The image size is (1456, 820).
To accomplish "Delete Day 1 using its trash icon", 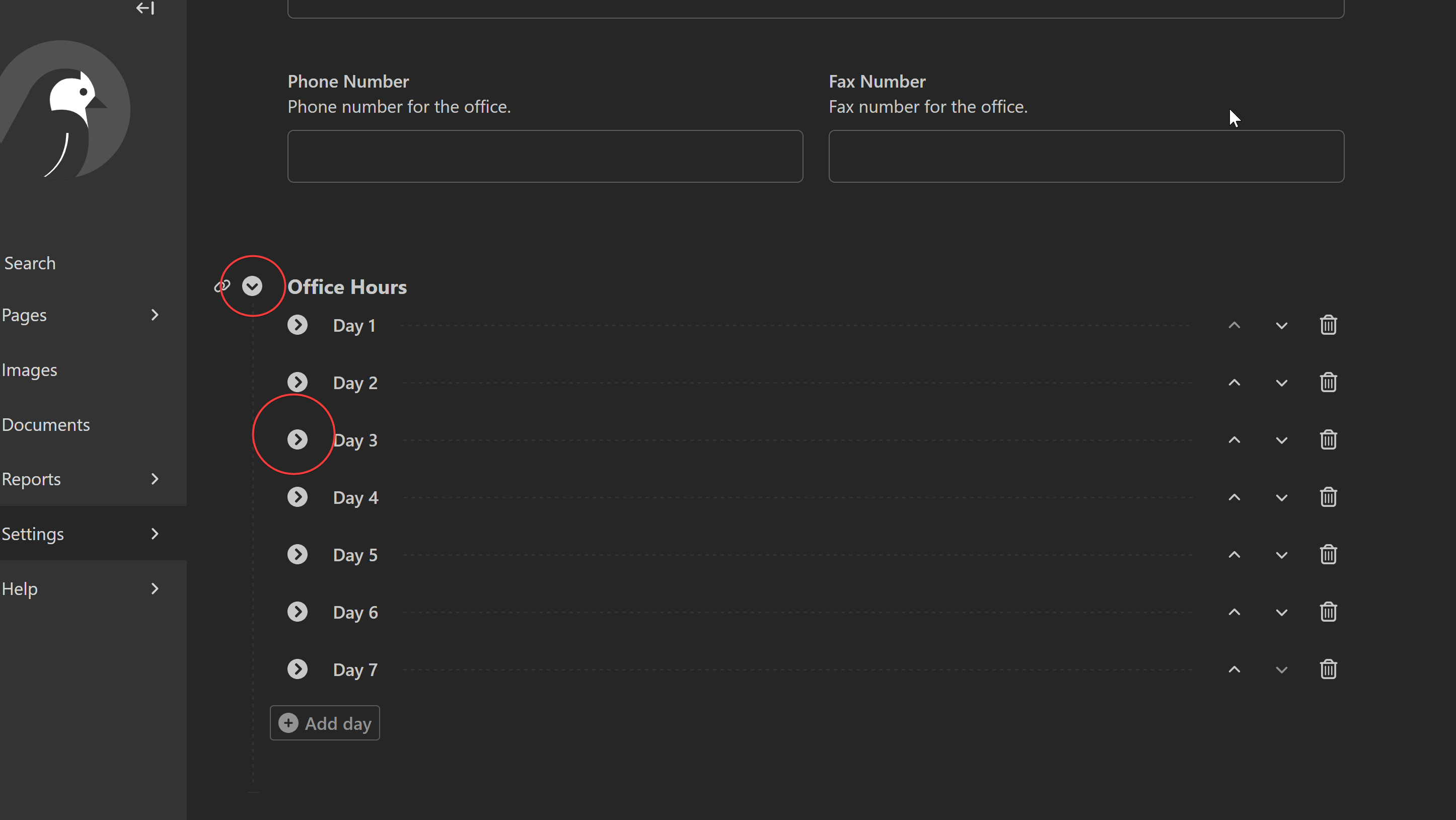I will [x=1328, y=325].
